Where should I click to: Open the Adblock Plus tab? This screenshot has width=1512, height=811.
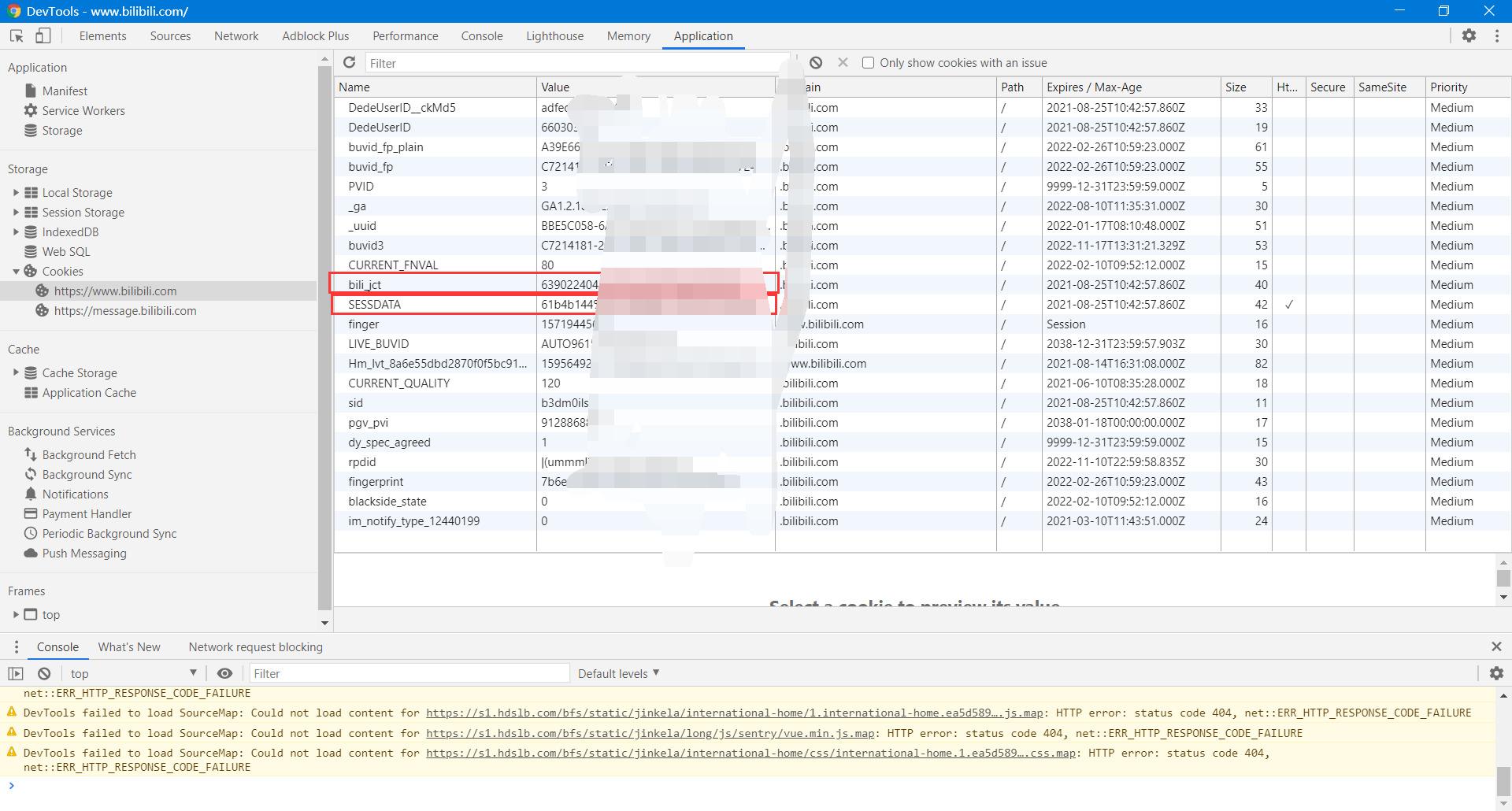pyautogui.click(x=315, y=36)
